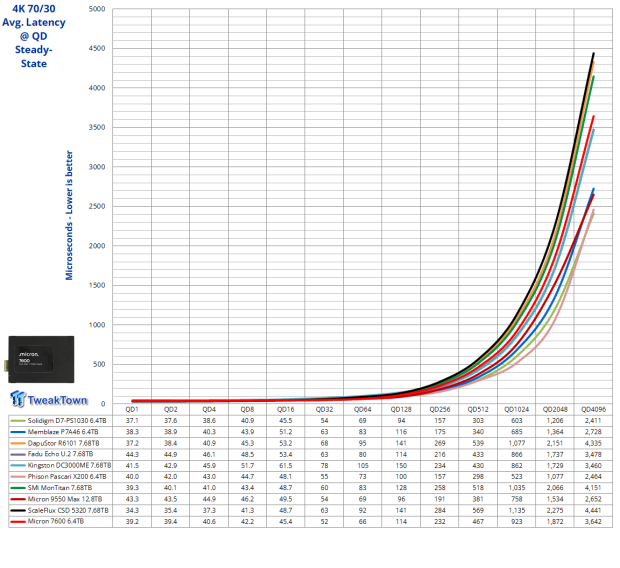The height and width of the screenshot is (568, 620).
Task: Click the QD2048 column header
Action: (555, 409)
